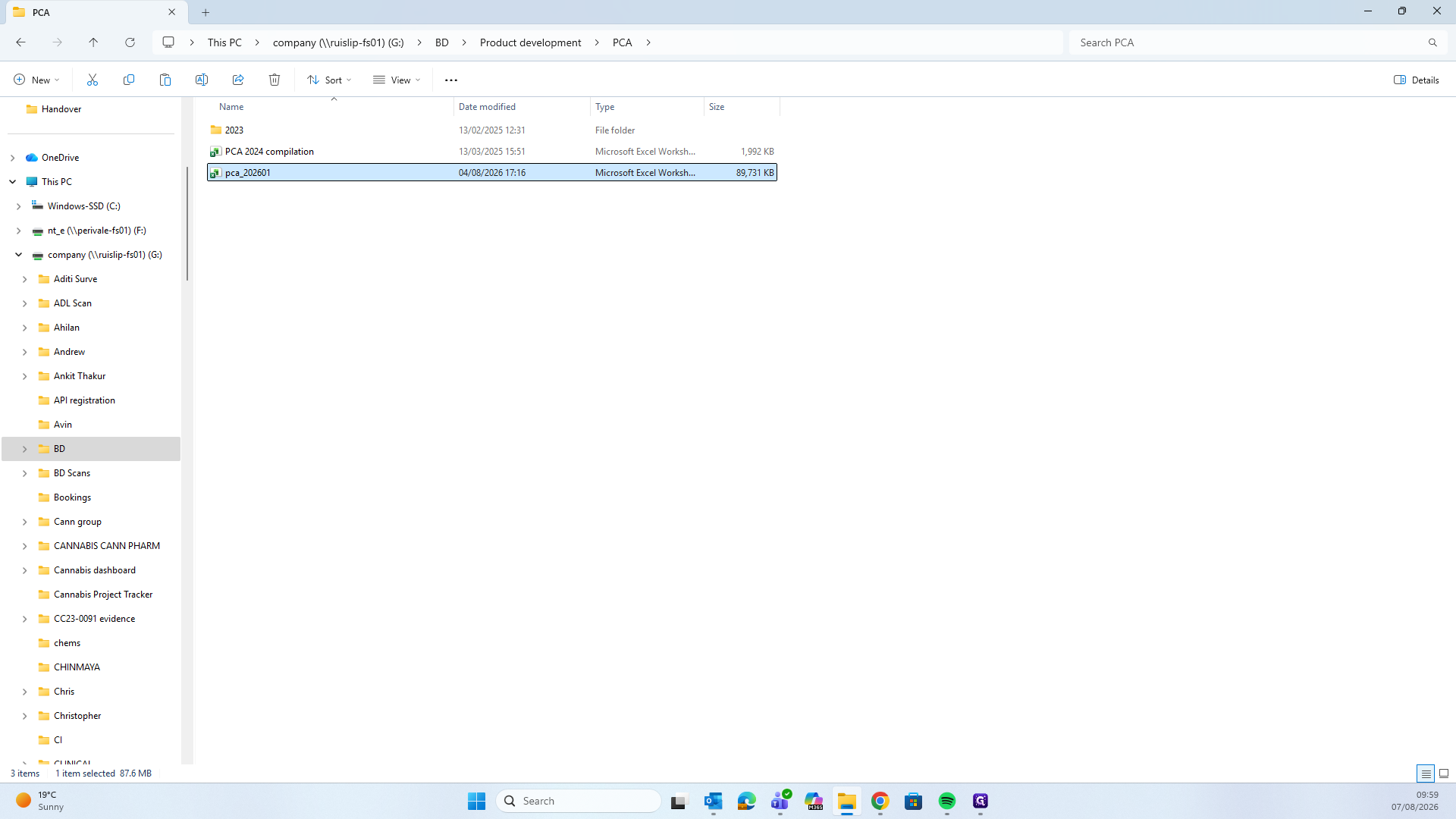Click the Delete trash bin icon
Image resolution: width=1456 pixels, height=819 pixels.
point(275,80)
